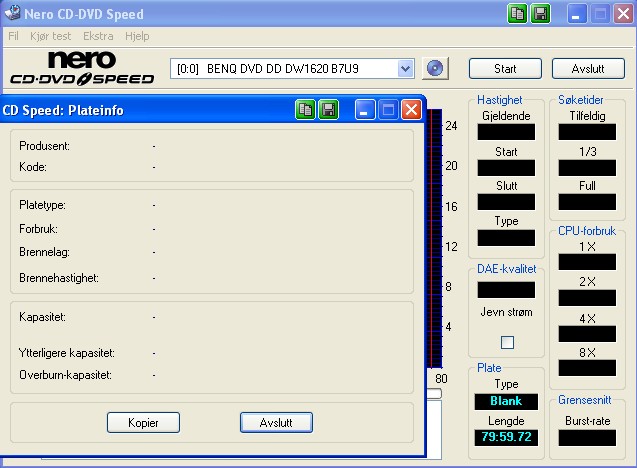Click the Avslutt button in main window
The width and height of the screenshot is (637, 468).
coord(588,69)
